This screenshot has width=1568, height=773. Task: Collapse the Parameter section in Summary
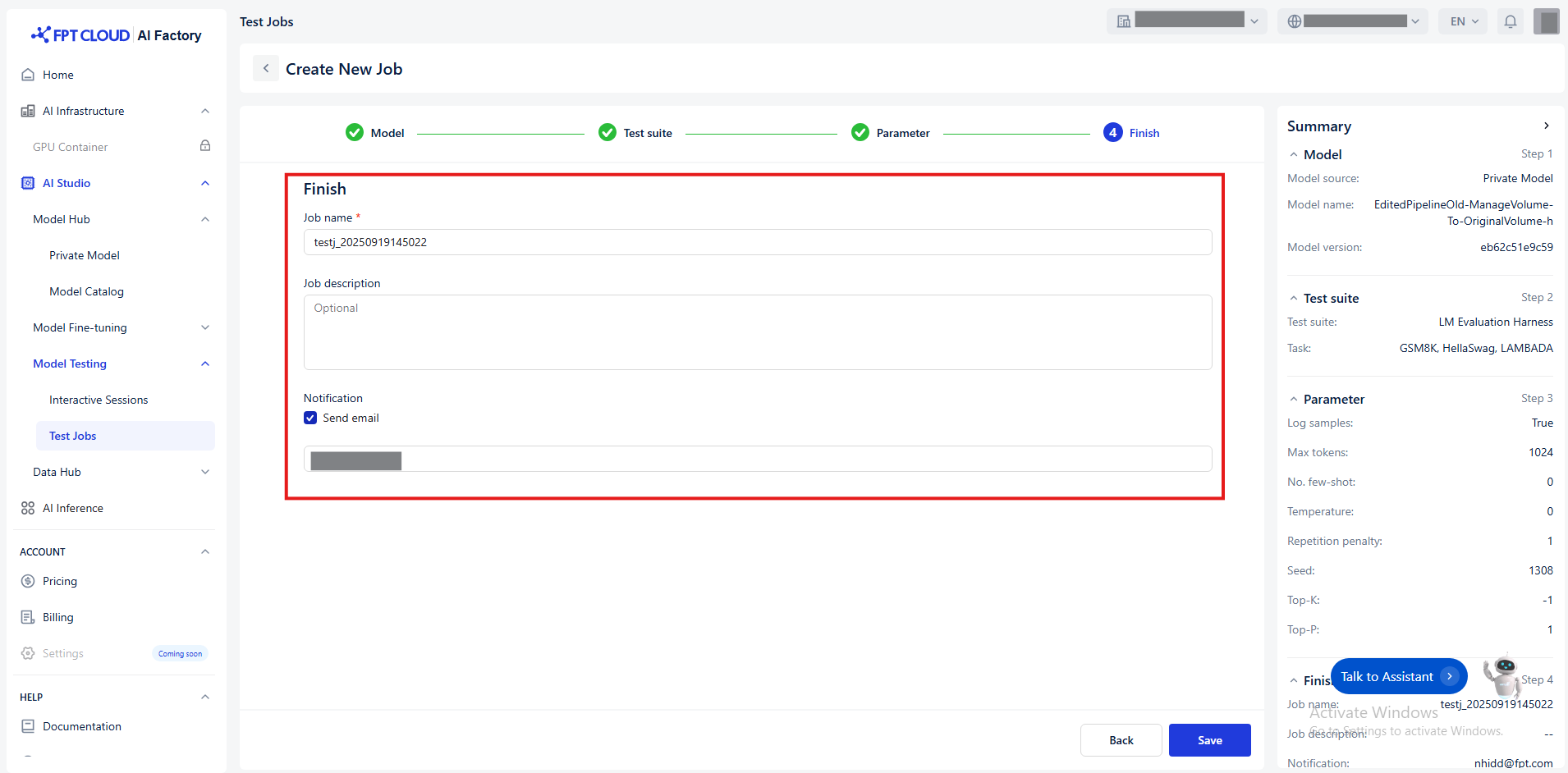click(1294, 400)
